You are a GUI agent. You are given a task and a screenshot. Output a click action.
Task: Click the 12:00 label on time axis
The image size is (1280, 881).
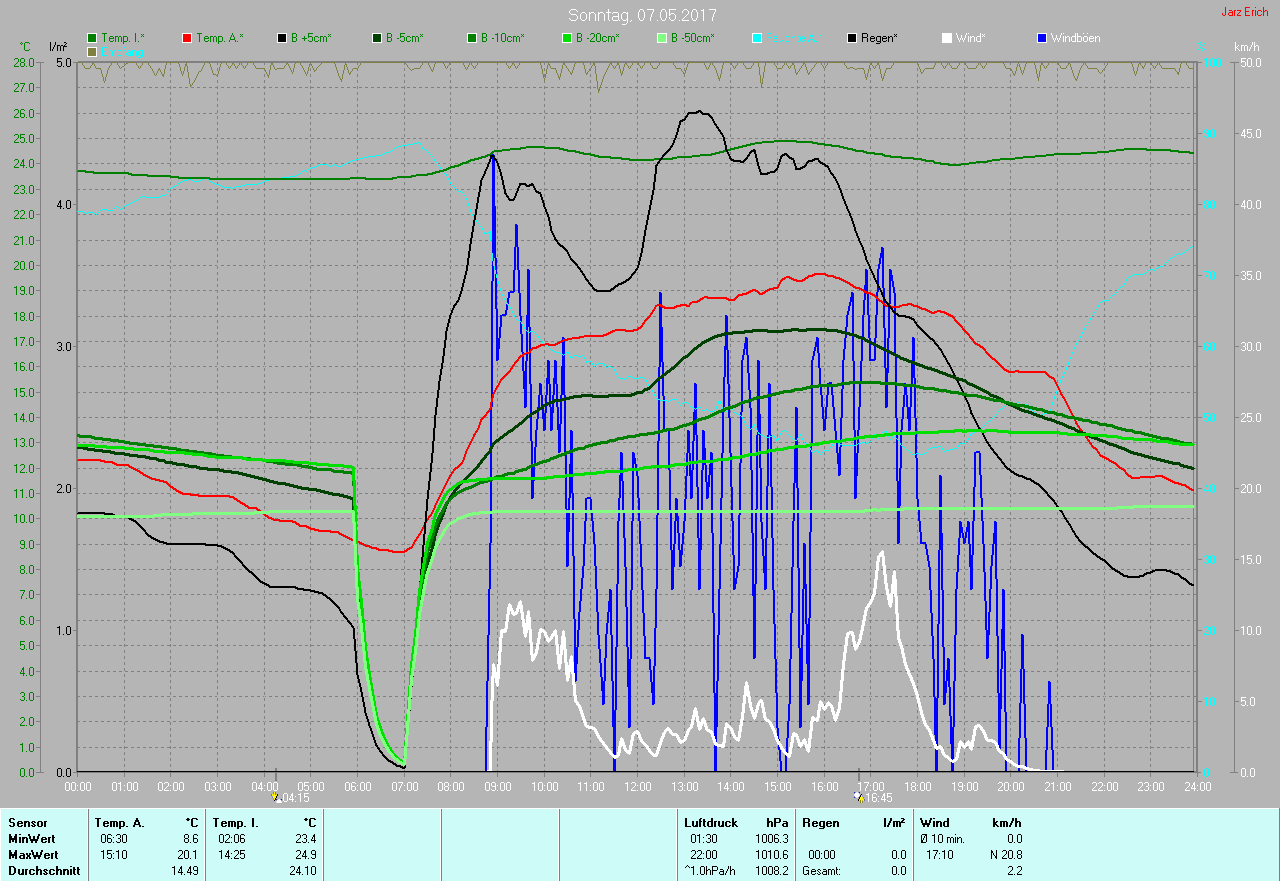pyautogui.click(x=637, y=787)
